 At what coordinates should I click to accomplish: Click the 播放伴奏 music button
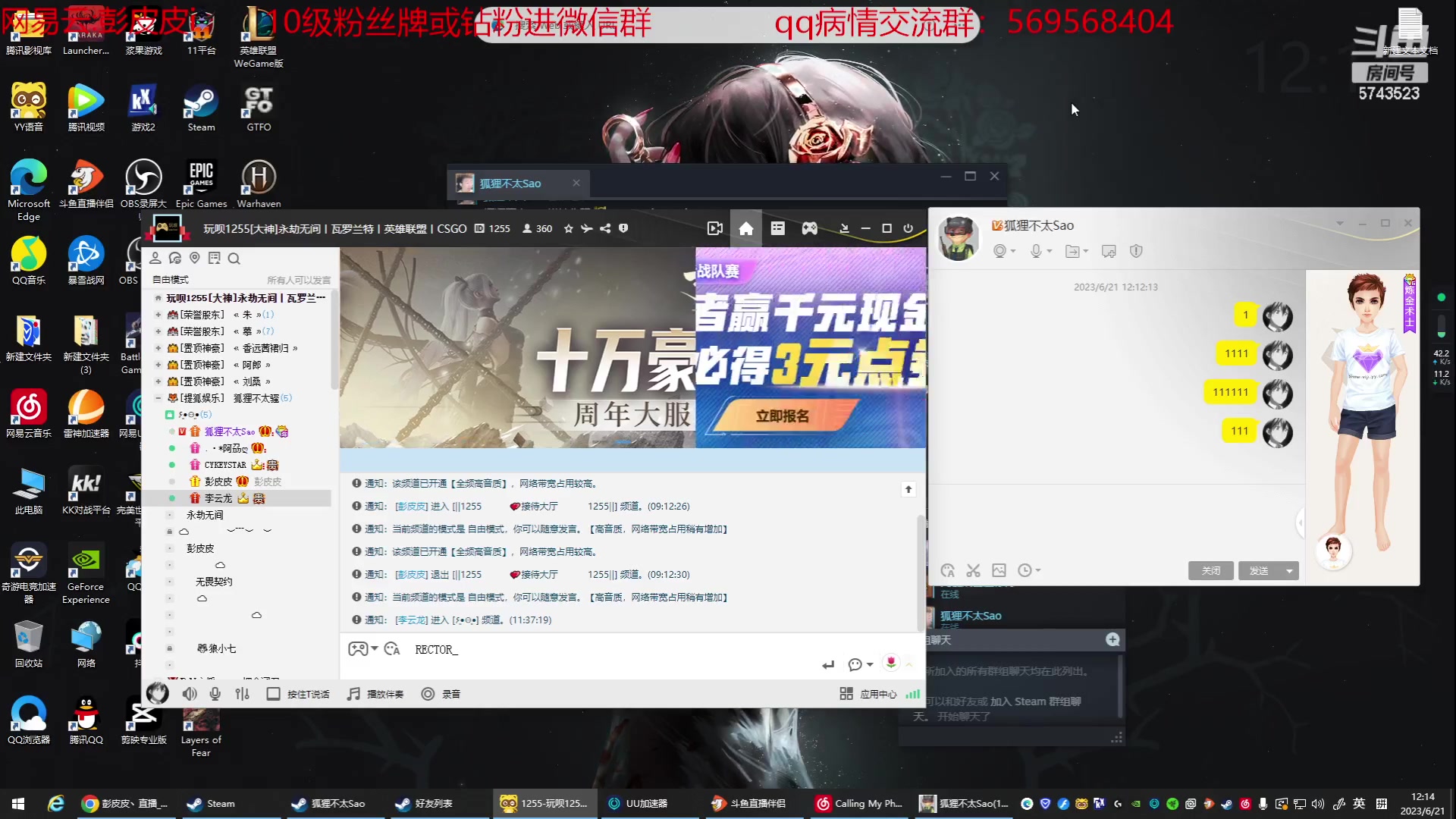pyautogui.click(x=375, y=694)
